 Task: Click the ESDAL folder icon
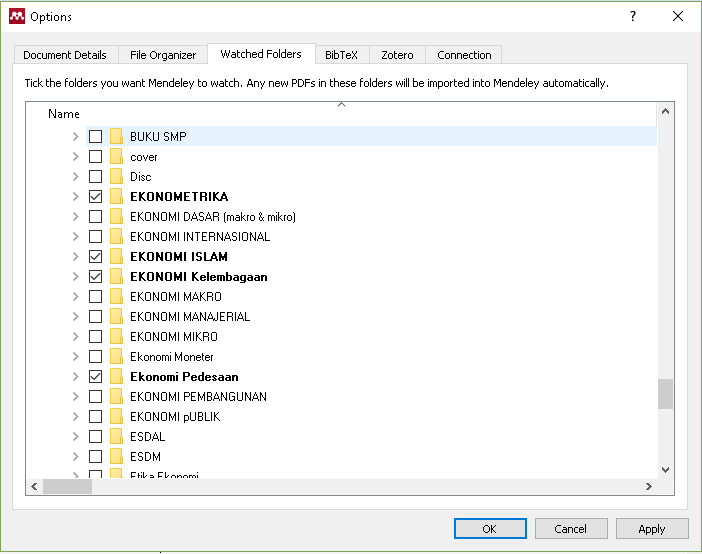[x=116, y=437]
